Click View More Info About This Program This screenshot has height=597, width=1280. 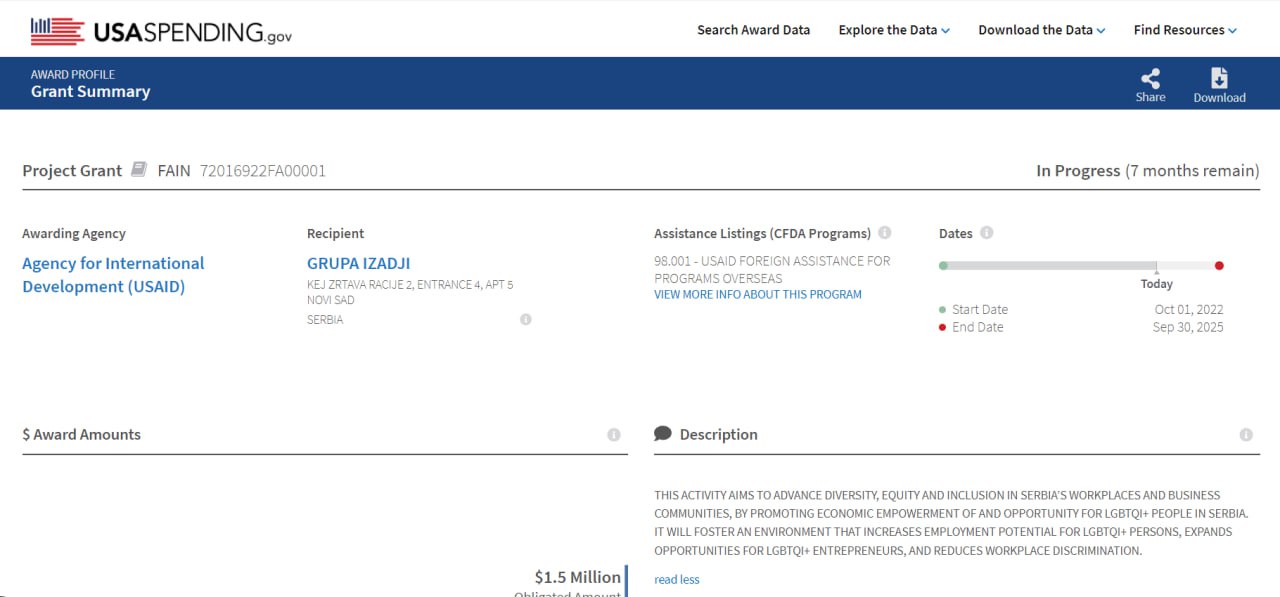coord(757,295)
